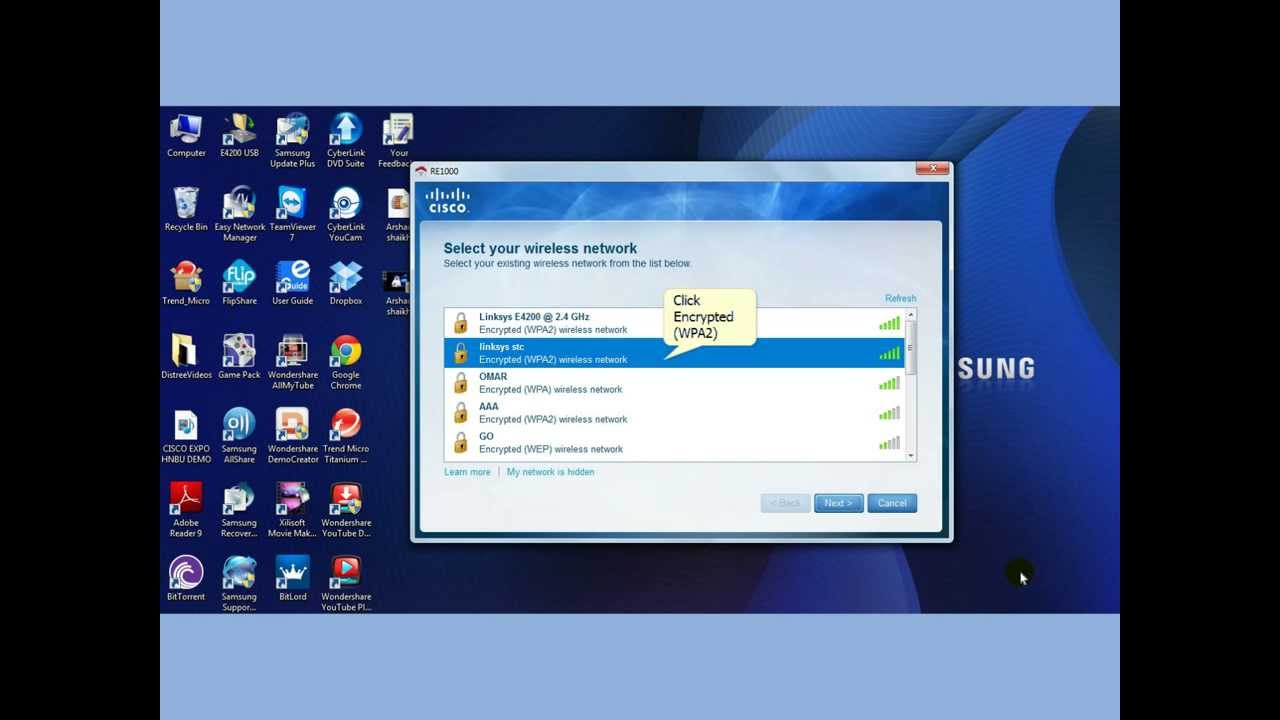This screenshot has width=1280, height=720.
Task: Click the network list scrollbar up arrow
Action: [911, 314]
